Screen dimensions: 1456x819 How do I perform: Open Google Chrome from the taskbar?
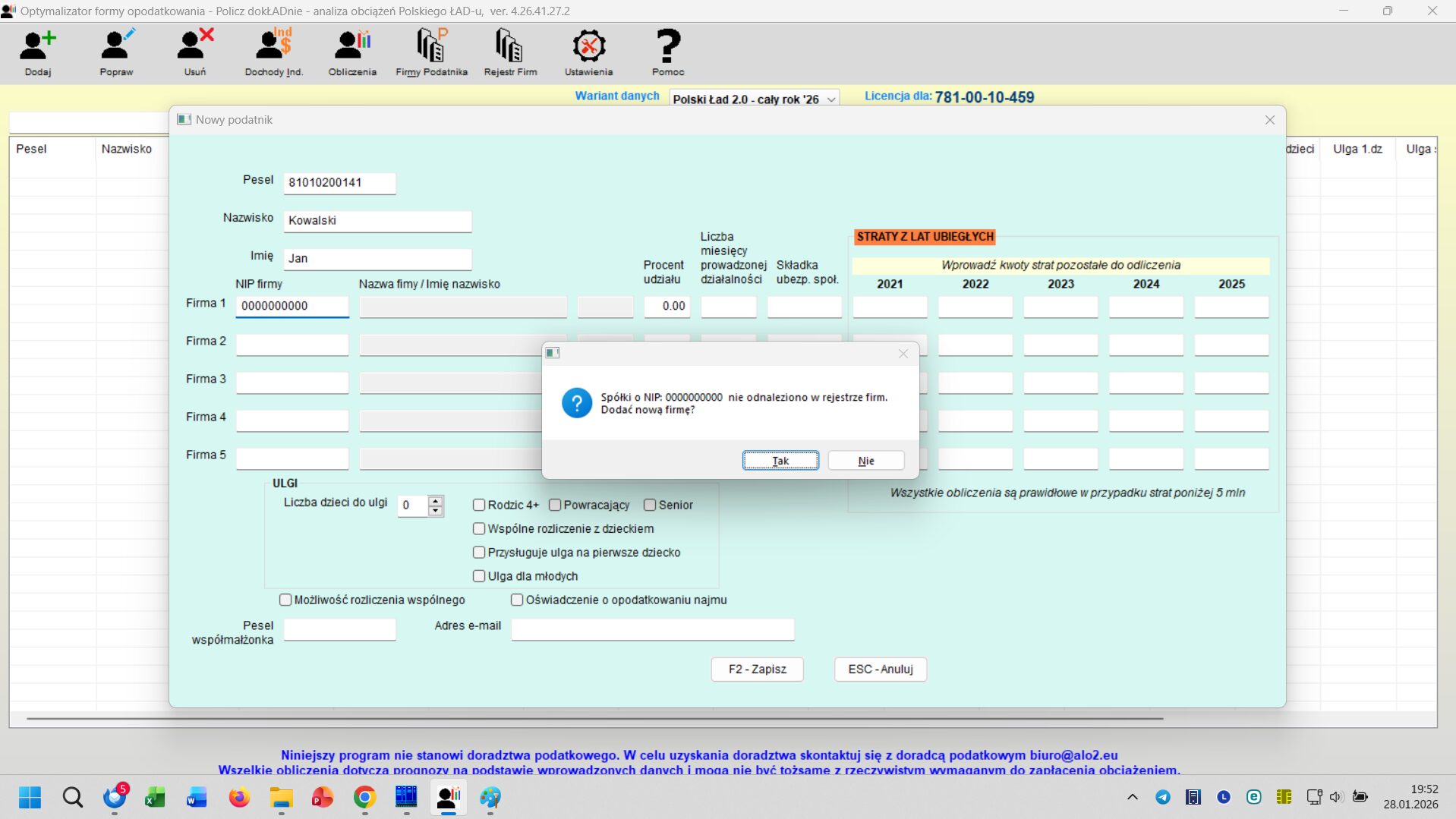tap(364, 798)
